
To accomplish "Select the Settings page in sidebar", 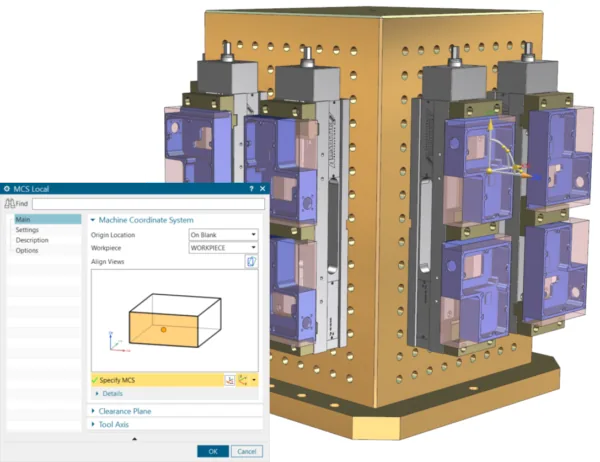I will point(27,230).
